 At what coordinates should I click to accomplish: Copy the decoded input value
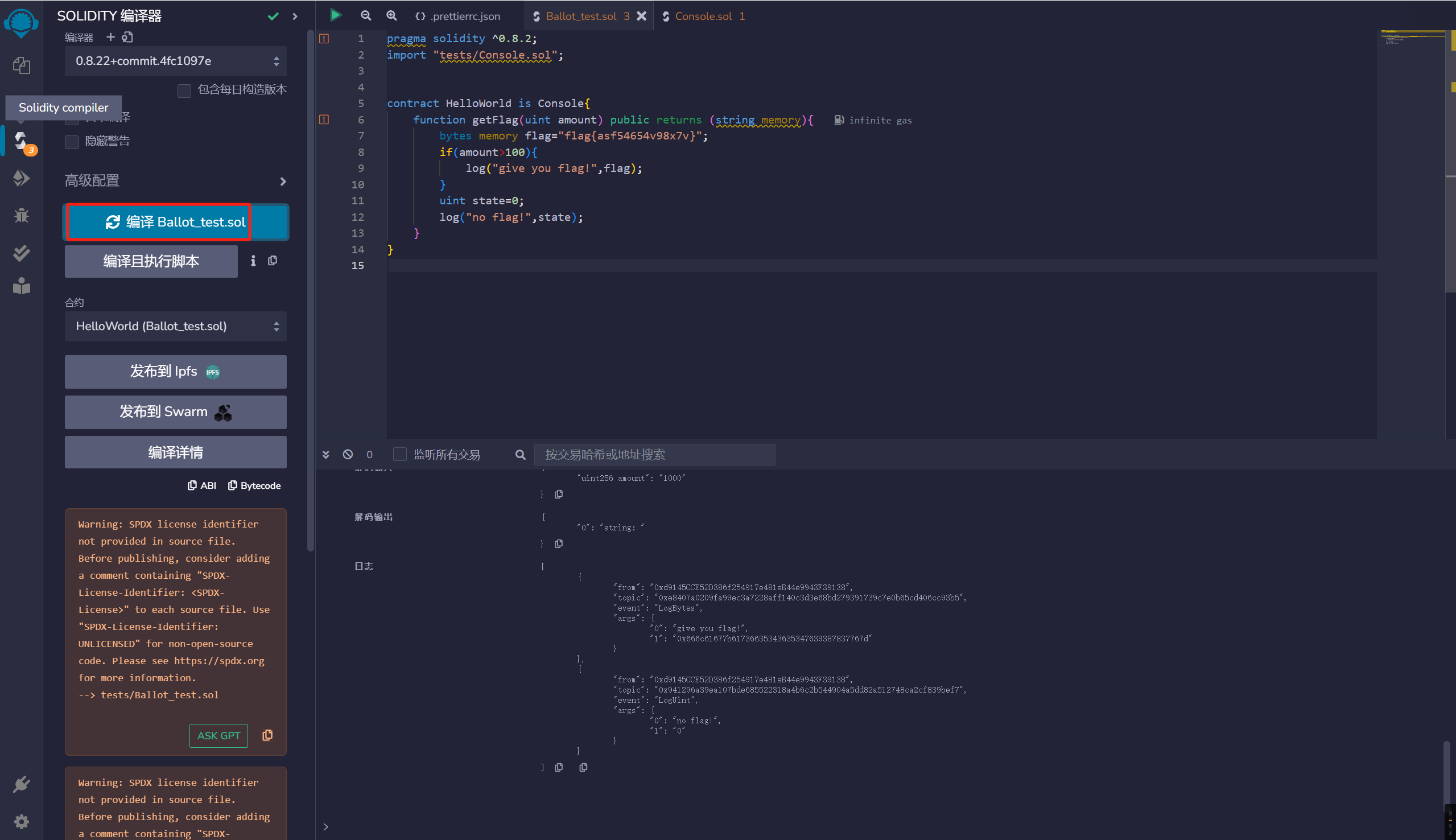pos(559,495)
